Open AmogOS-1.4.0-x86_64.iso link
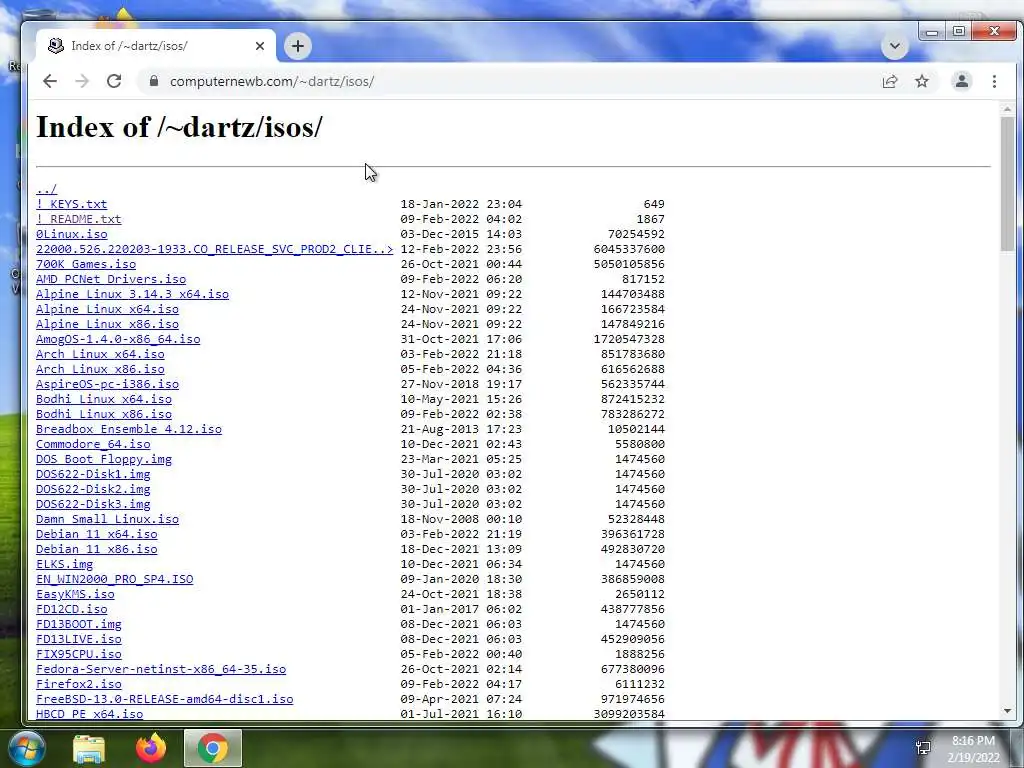 click(118, 340)
